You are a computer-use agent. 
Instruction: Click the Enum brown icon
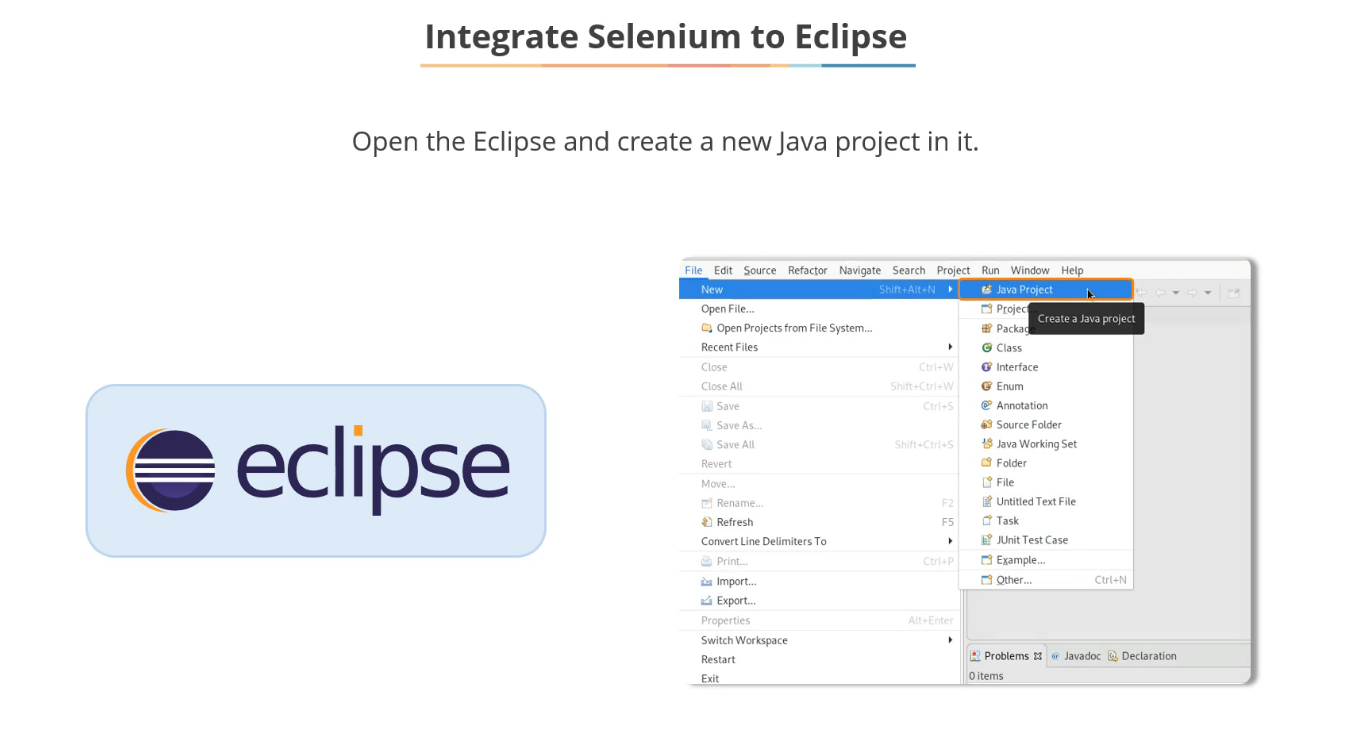(x=987, y=386)
